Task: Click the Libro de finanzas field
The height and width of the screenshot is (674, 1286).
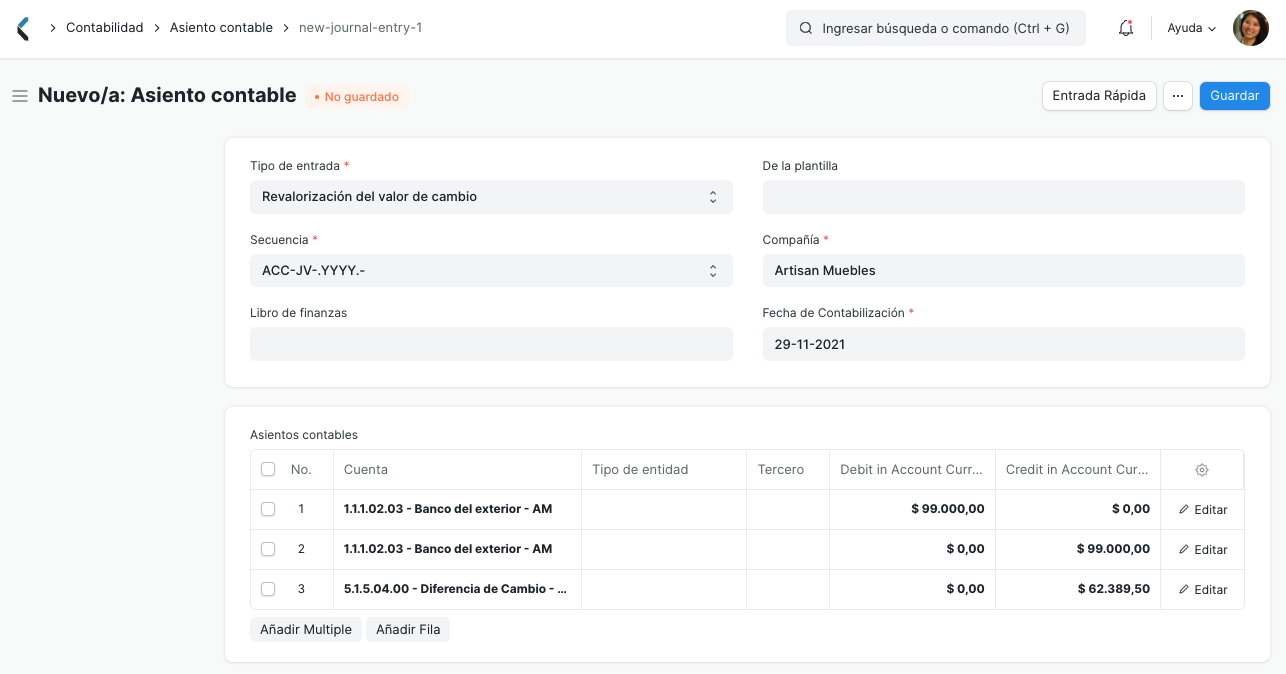Action: [x=491, y=344]
